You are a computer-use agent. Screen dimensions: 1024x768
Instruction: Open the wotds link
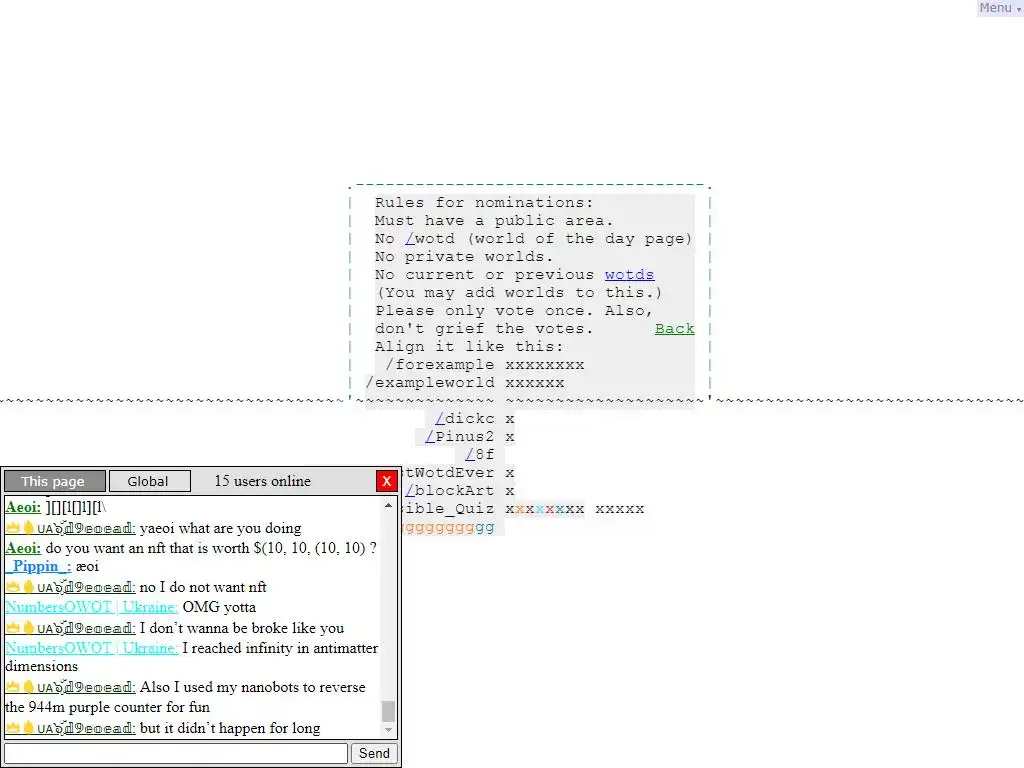pyautogui.click(x=630, y=274)
